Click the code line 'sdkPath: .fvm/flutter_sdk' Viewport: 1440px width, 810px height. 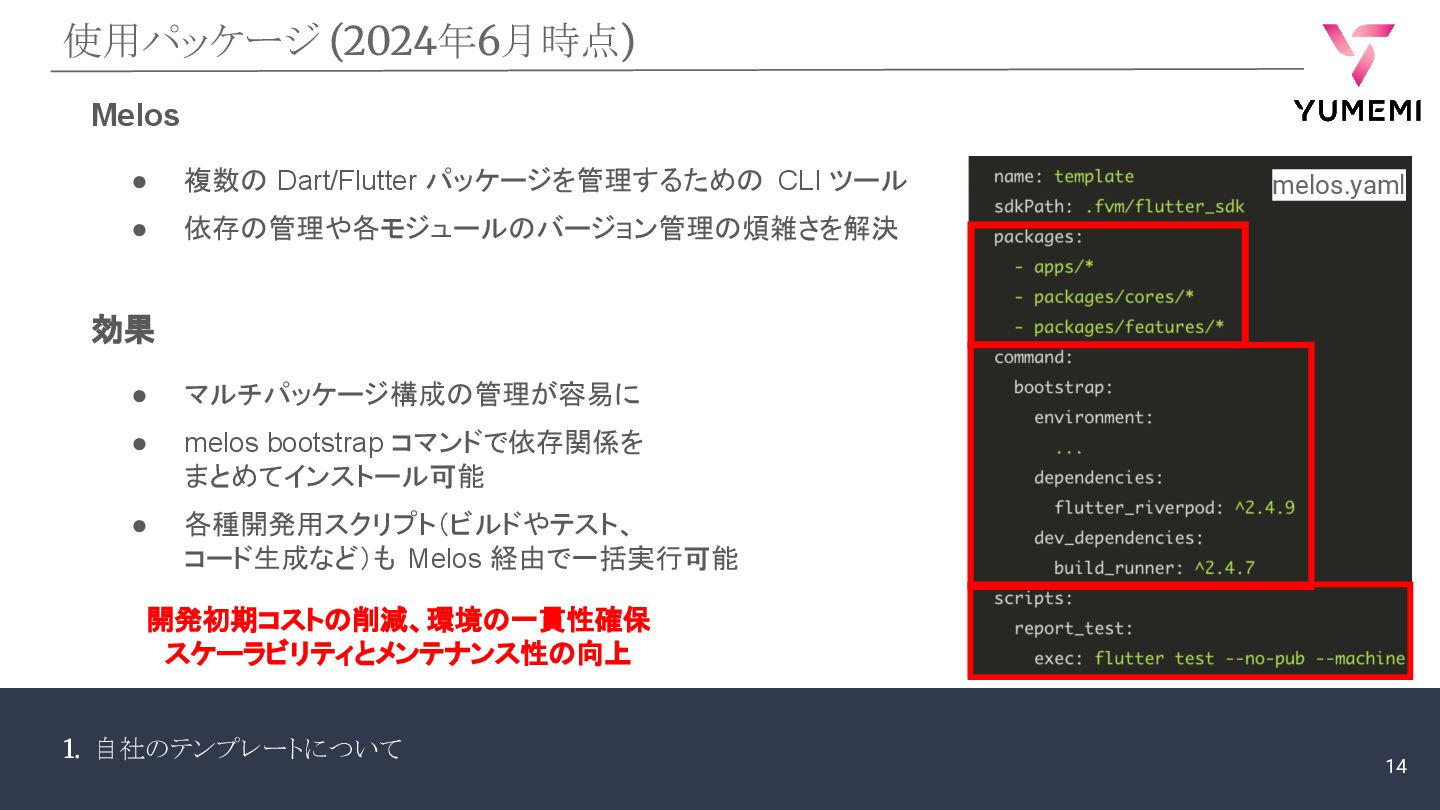(1119, 206)
